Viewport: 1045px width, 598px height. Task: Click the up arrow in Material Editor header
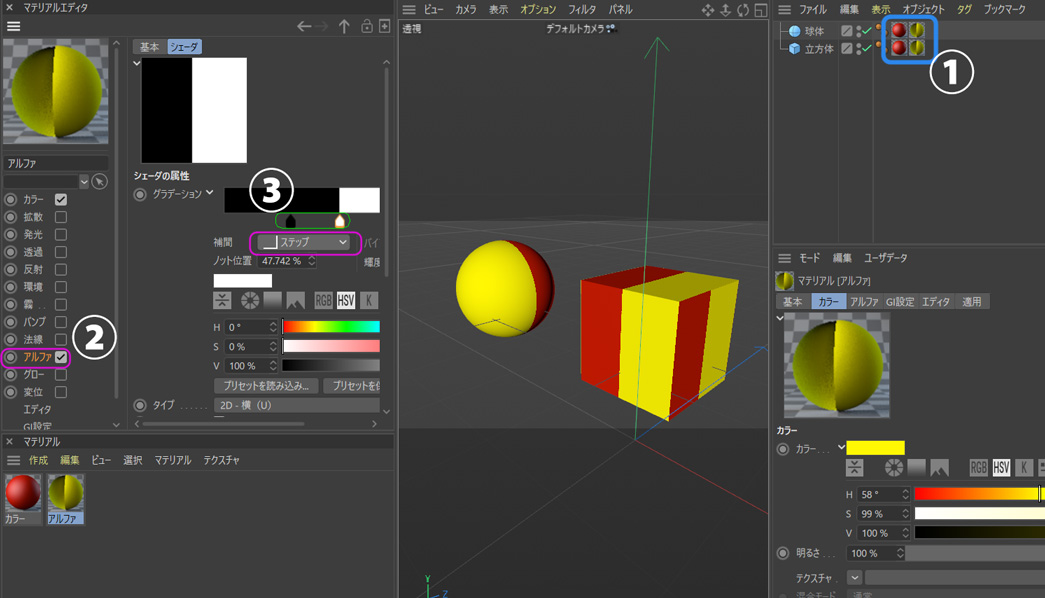(x=344, y=27)
